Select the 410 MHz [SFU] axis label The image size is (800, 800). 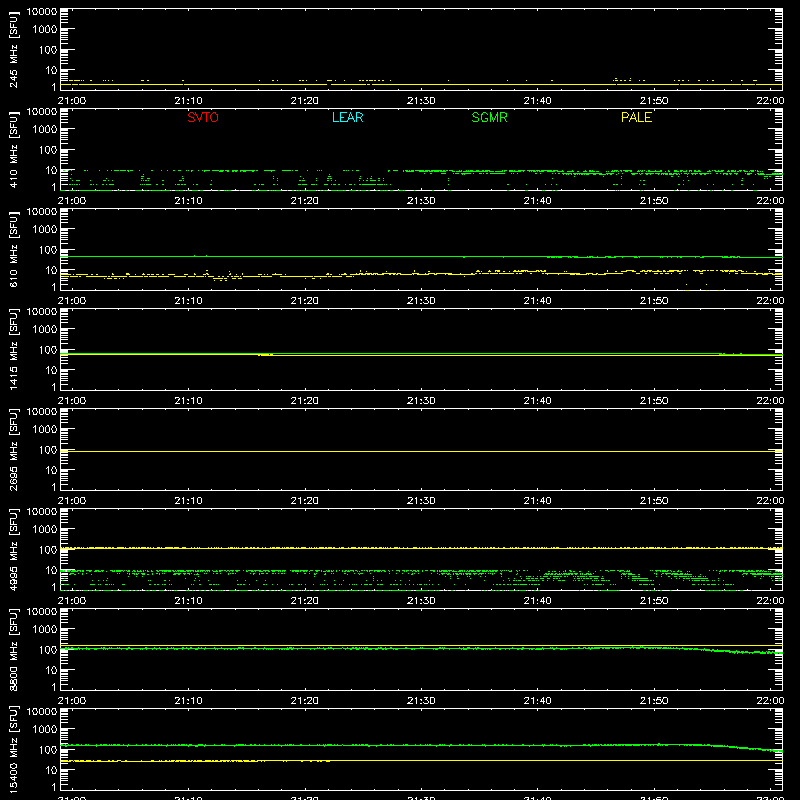coord(14,149)
